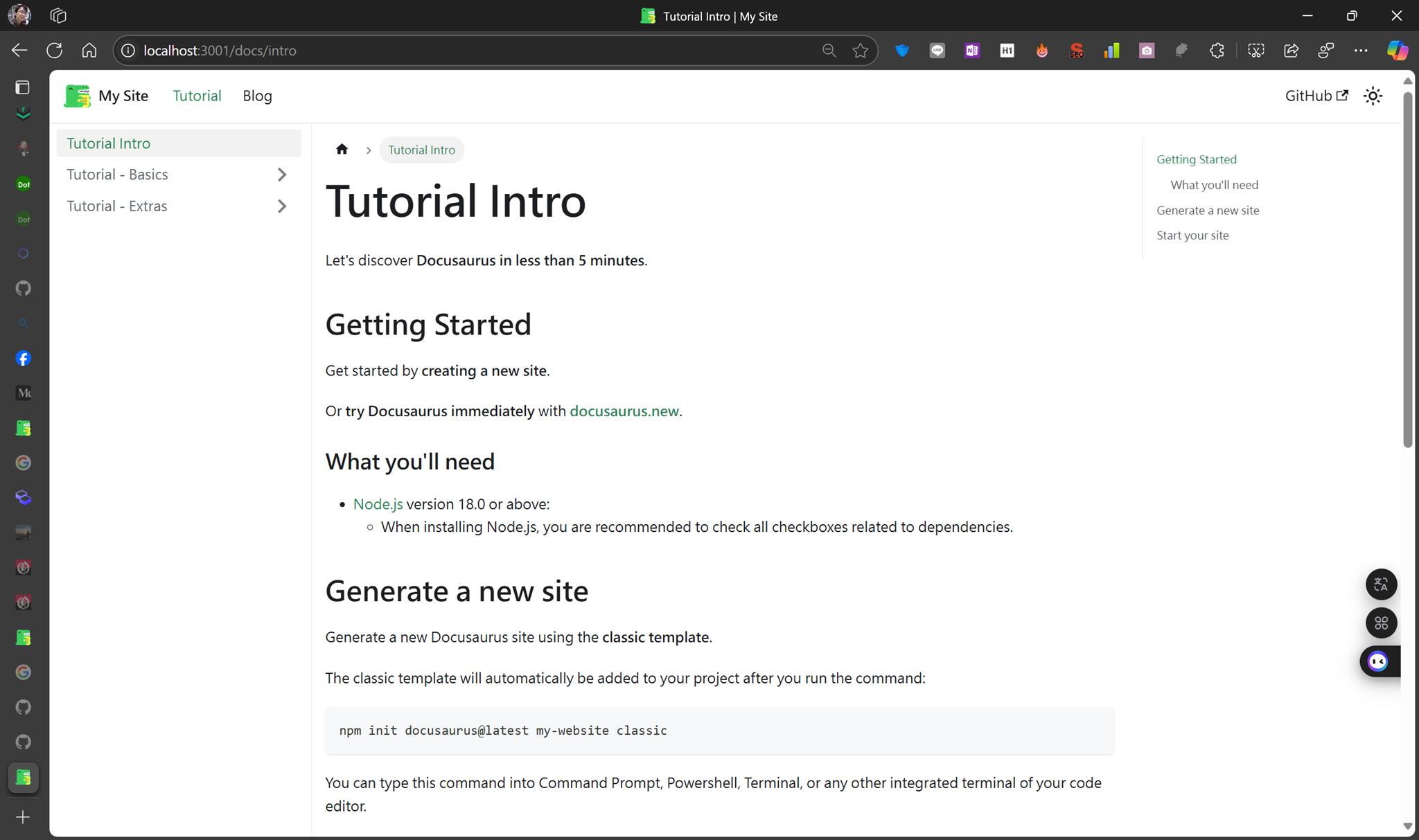
Task: Toggle the light/dark mode sun icon
Action: [1373, 96]
